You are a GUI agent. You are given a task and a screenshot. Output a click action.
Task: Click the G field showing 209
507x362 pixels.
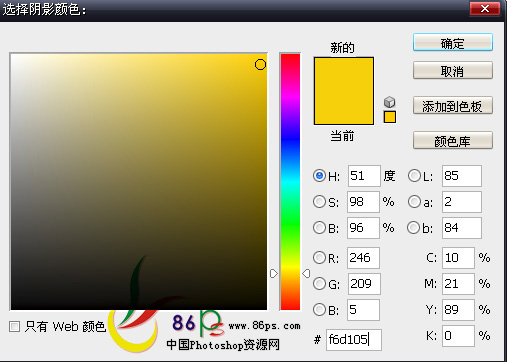coord(364,284)
